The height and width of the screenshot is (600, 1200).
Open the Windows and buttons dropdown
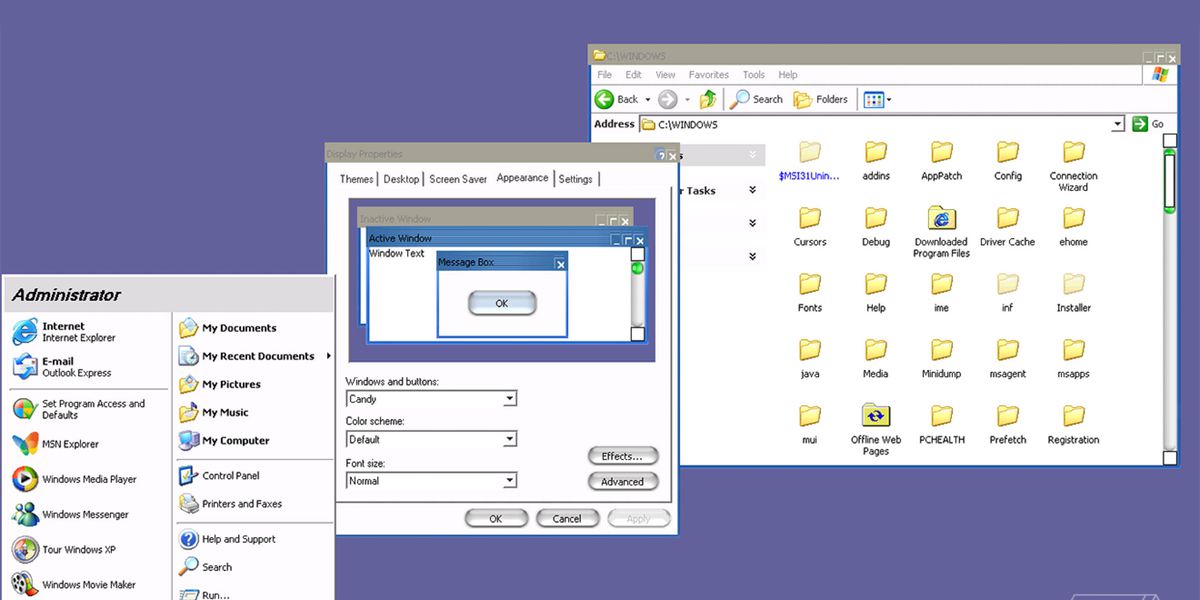coord(509,399)
